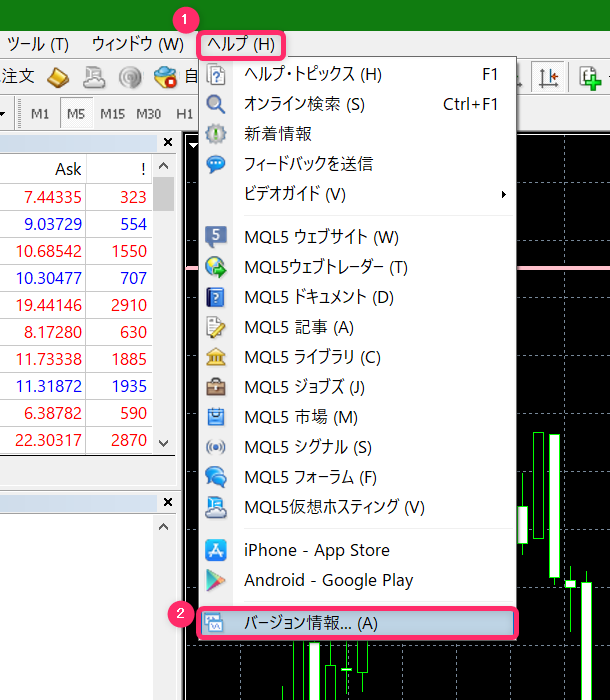This screenshot has width=610, height=700.
Task: Click Ask value 22.30317
Action: tap(48, 440)
